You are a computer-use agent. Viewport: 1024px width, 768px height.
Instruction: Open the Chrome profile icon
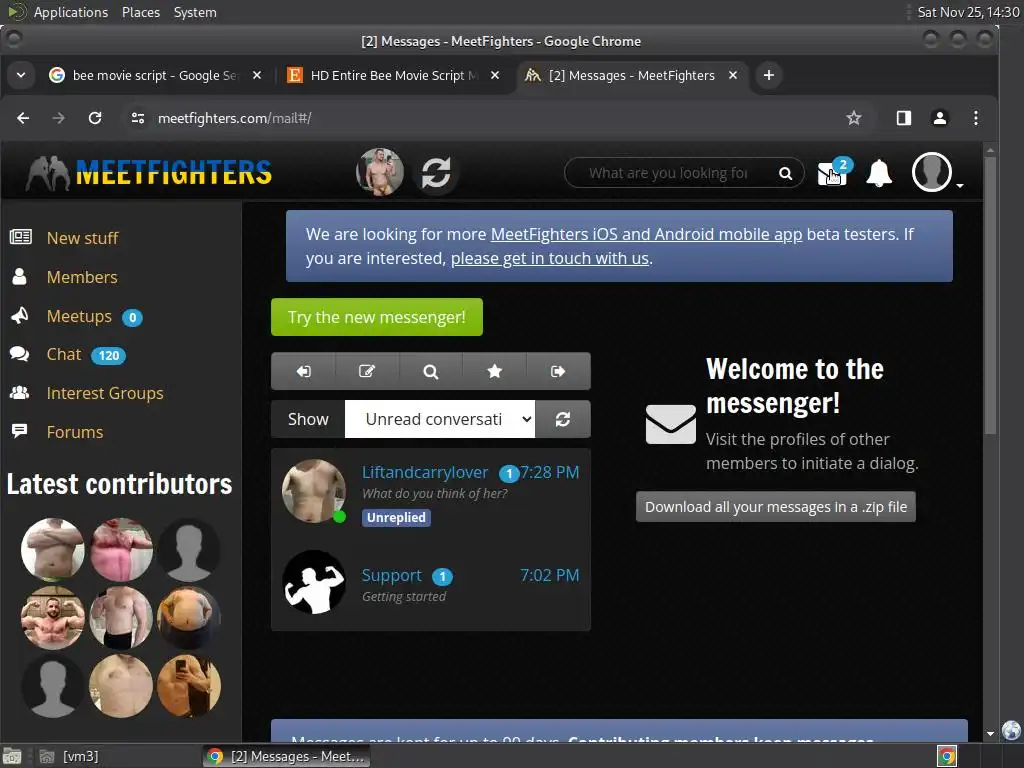pos(940,118)
